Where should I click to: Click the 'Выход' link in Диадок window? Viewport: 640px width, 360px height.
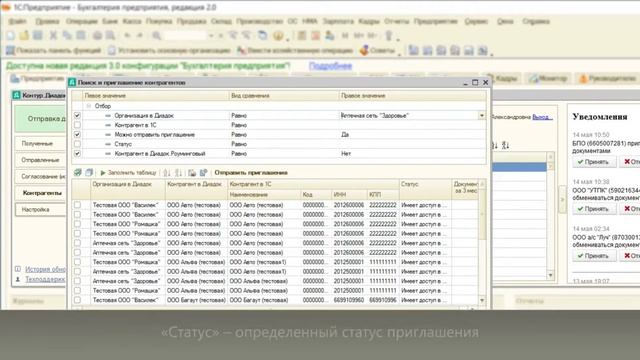point(542,117)
